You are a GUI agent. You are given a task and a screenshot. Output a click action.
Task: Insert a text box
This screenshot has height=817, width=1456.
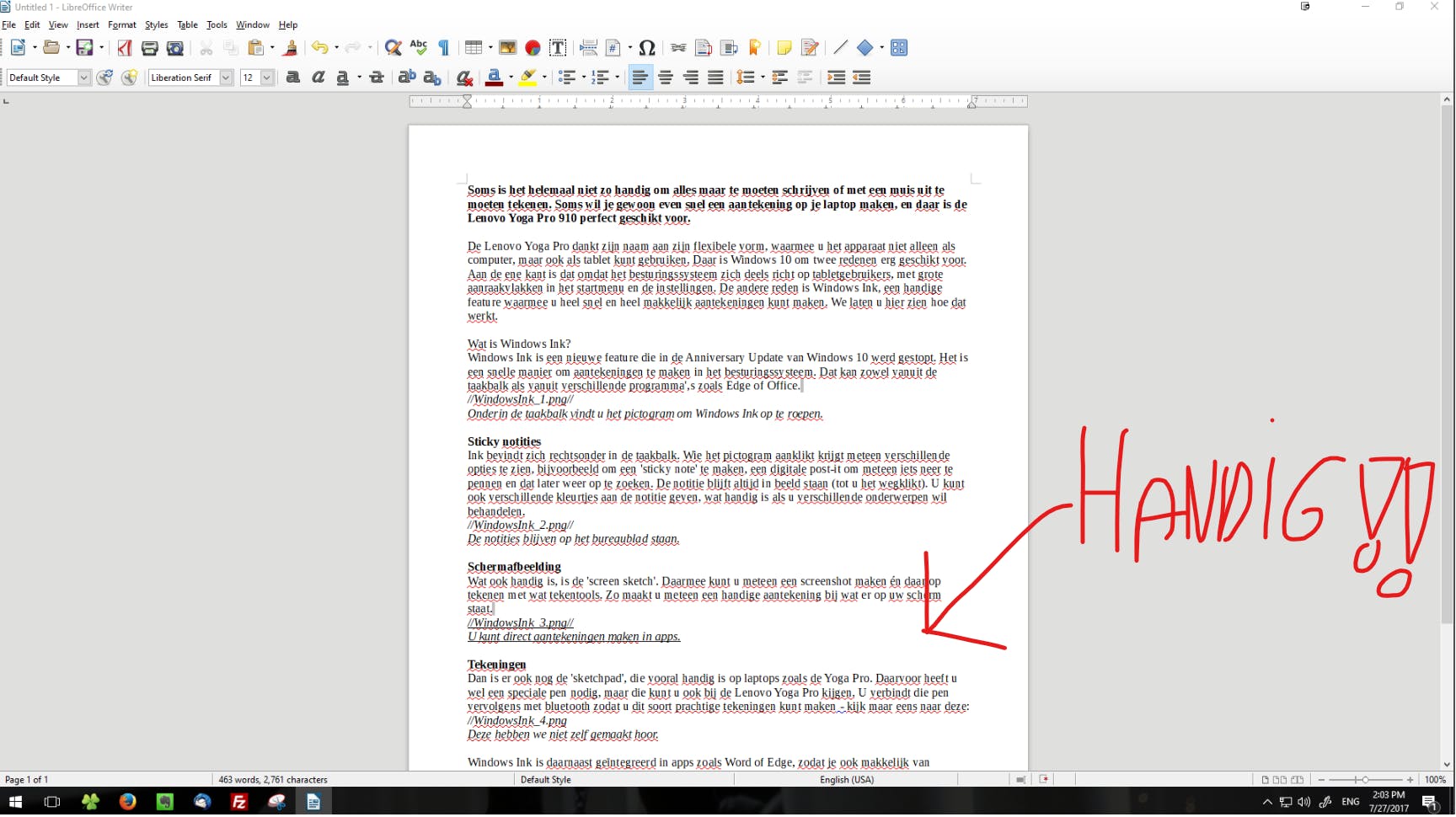click(x=558, y=48)
